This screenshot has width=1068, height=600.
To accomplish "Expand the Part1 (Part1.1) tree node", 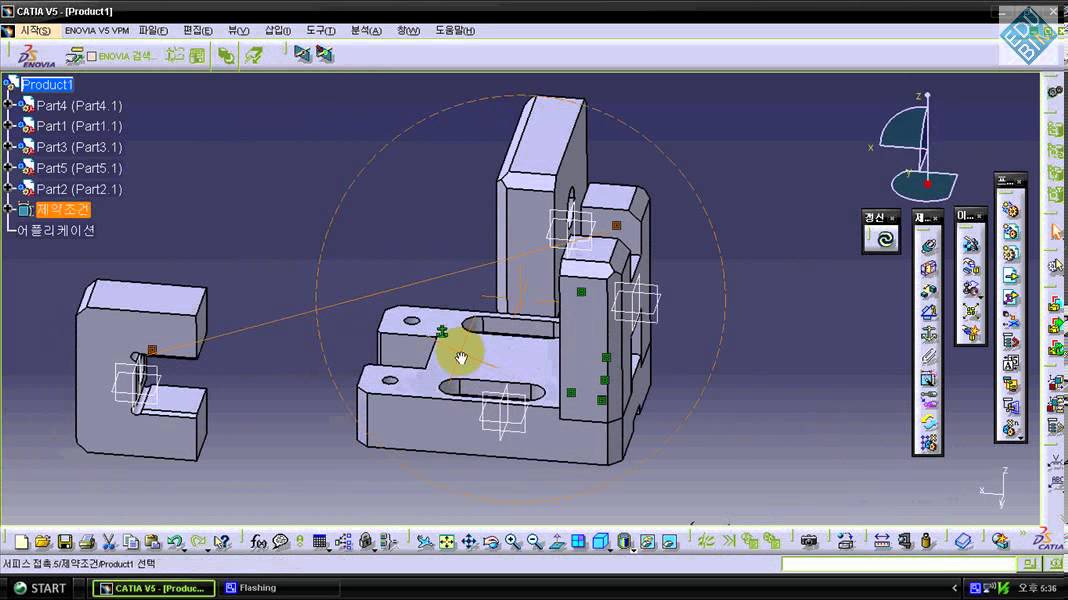I will [8, 125].
